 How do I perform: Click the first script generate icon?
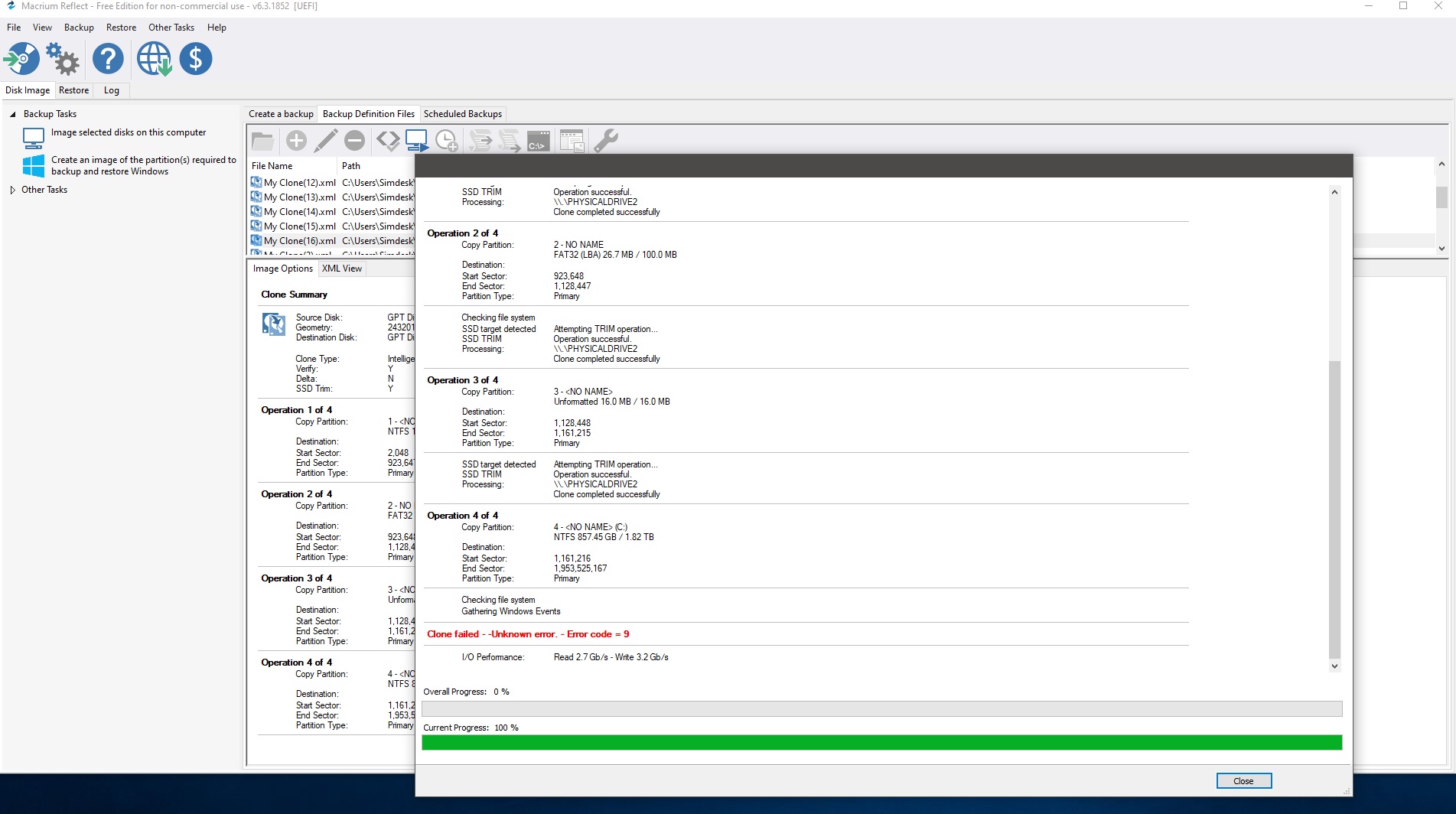[x=480, y=141]
